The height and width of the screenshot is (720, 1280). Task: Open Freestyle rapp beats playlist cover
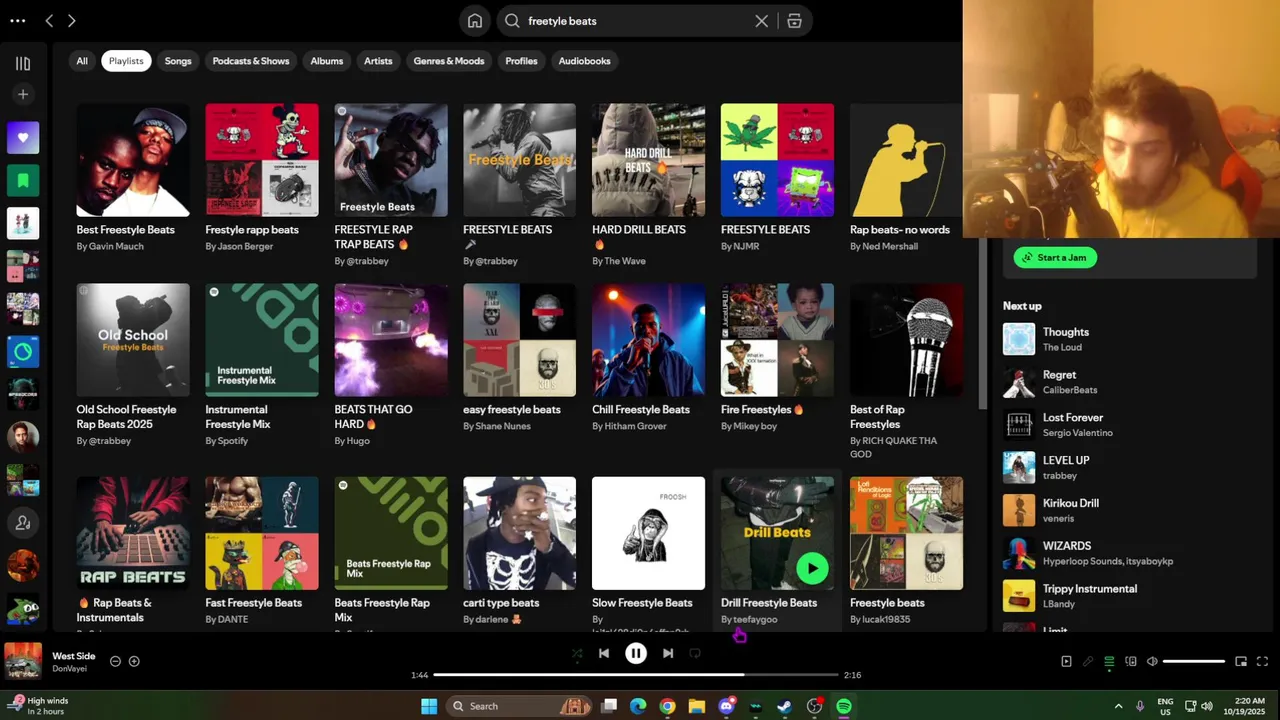[262, 160]
